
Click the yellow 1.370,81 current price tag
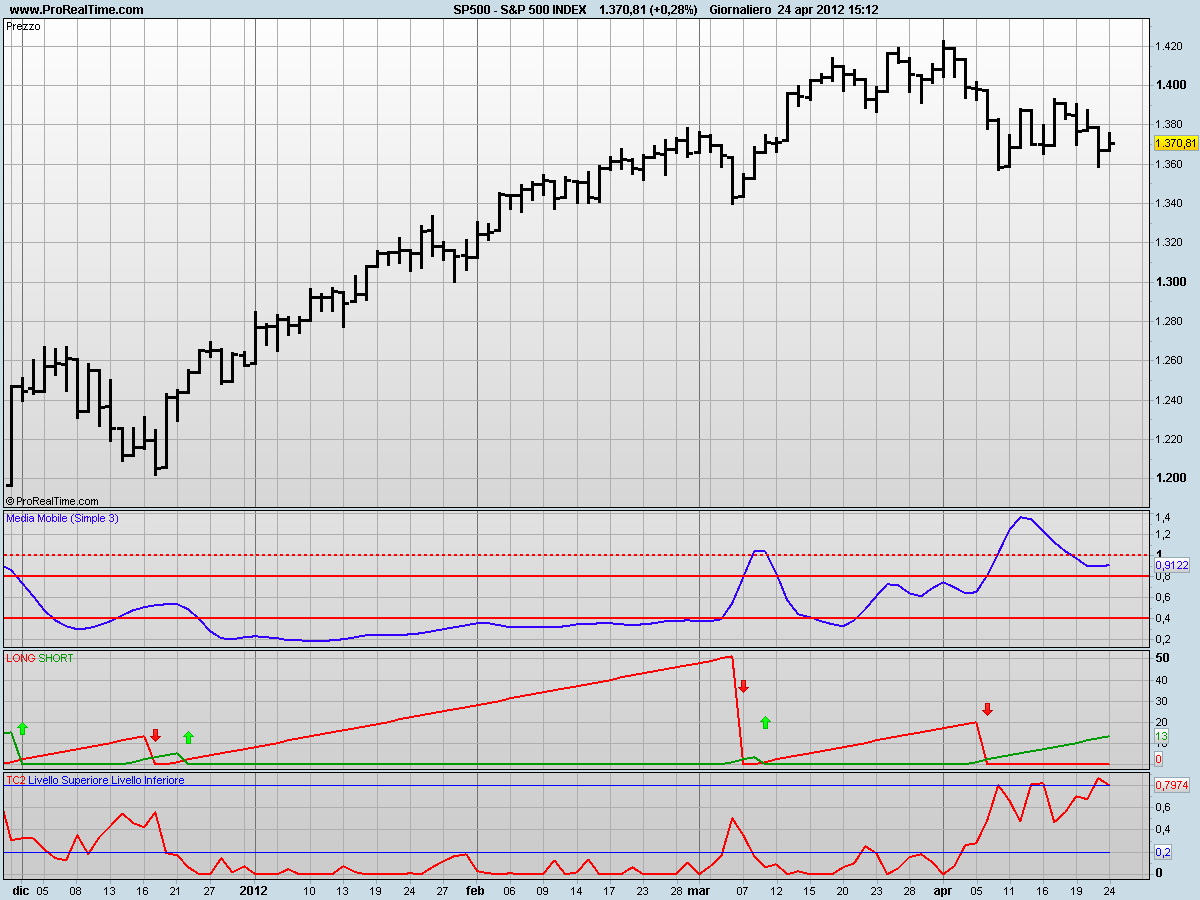[1175, 144]
